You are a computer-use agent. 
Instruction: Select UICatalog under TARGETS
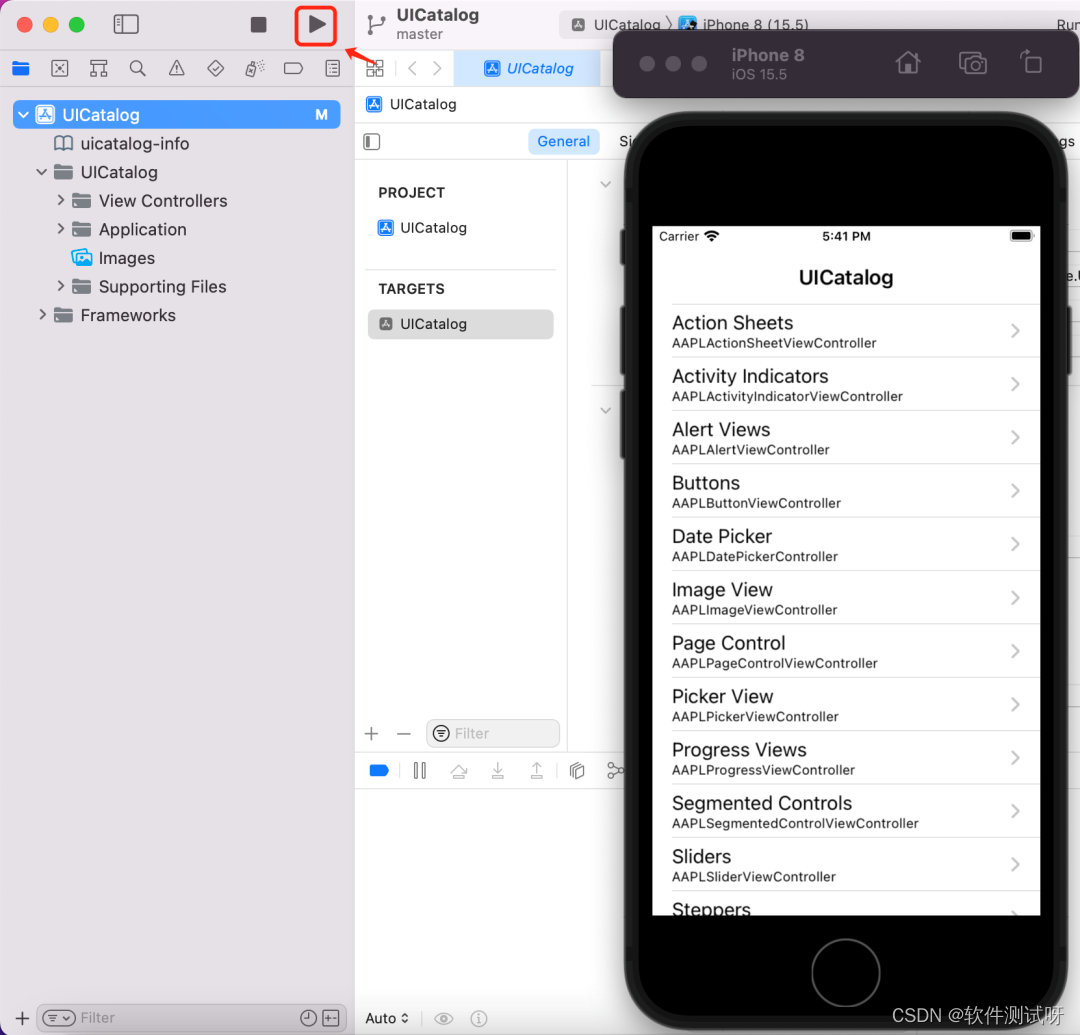click(x=460, y=324)
